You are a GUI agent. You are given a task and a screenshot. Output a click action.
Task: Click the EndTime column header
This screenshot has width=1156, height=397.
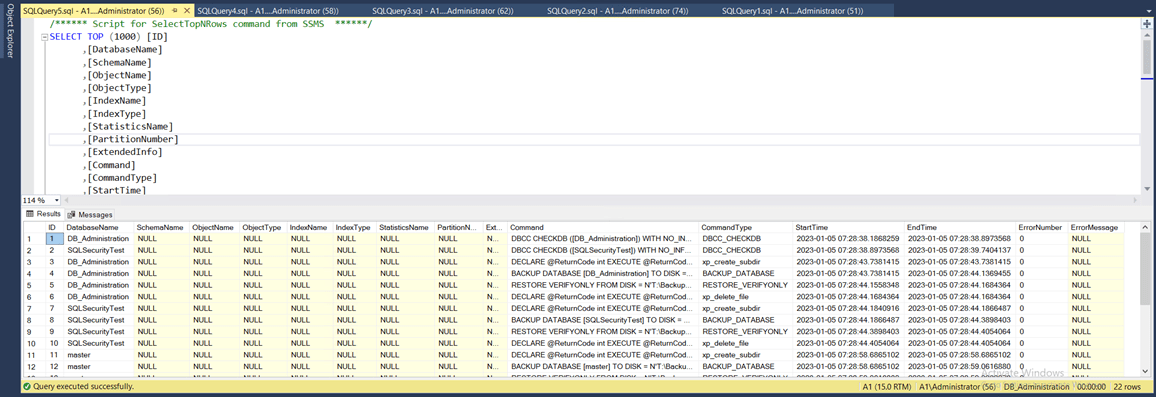(x=960, y=227)
